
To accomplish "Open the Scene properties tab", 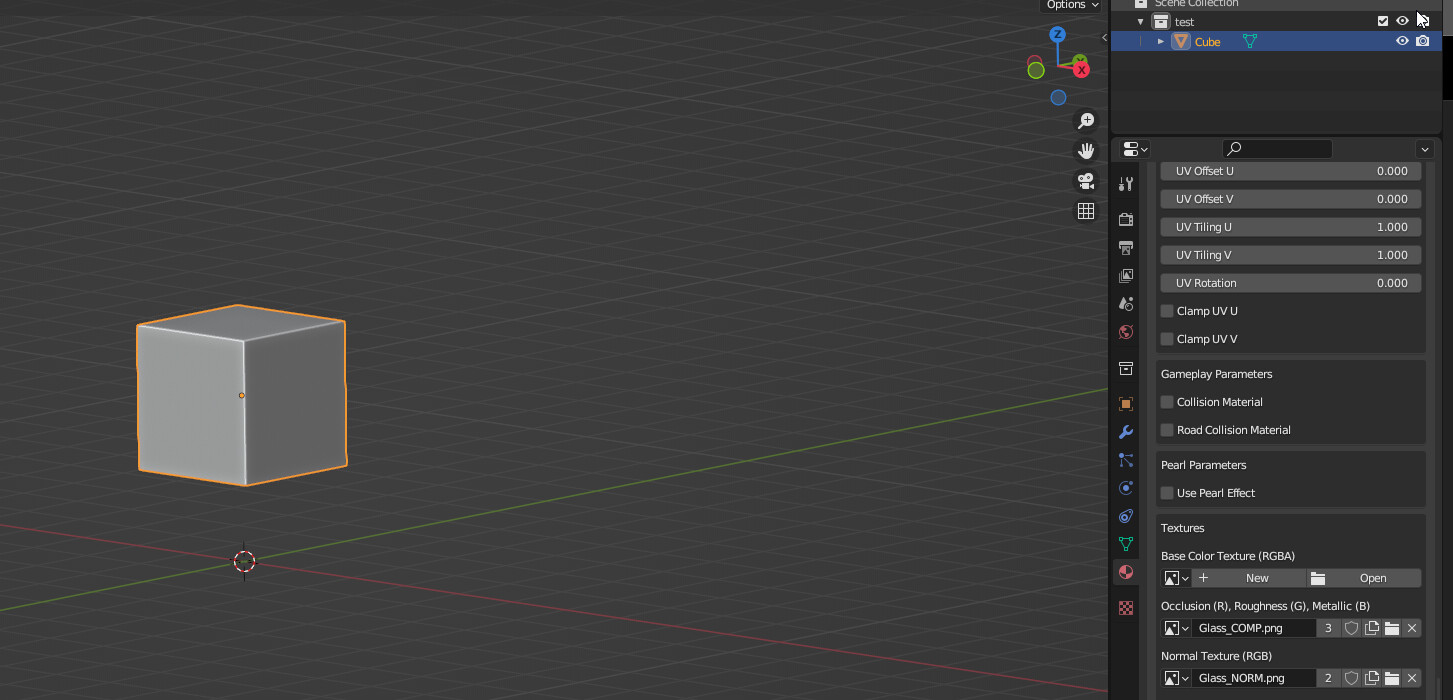I will pos(1126,303).
